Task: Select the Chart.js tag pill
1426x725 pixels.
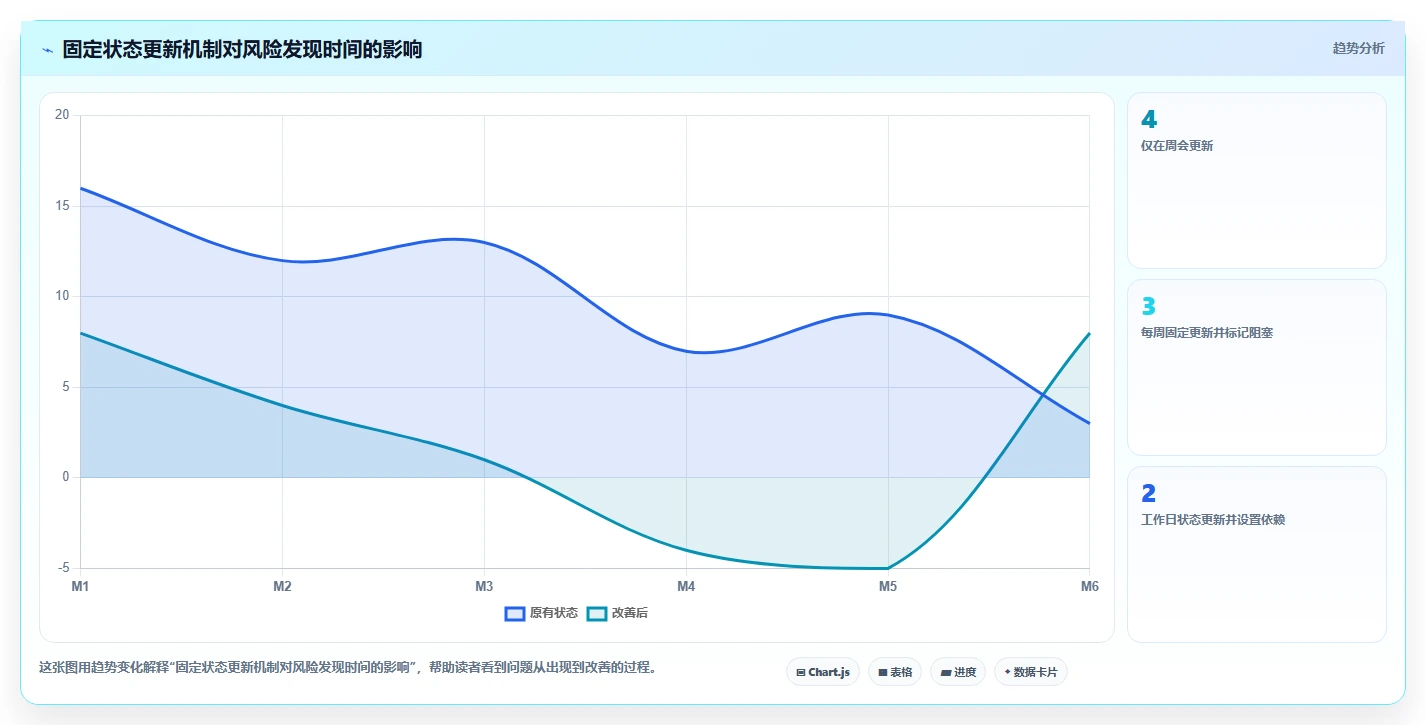Action: pyautogui.click(x=823, y=672)
